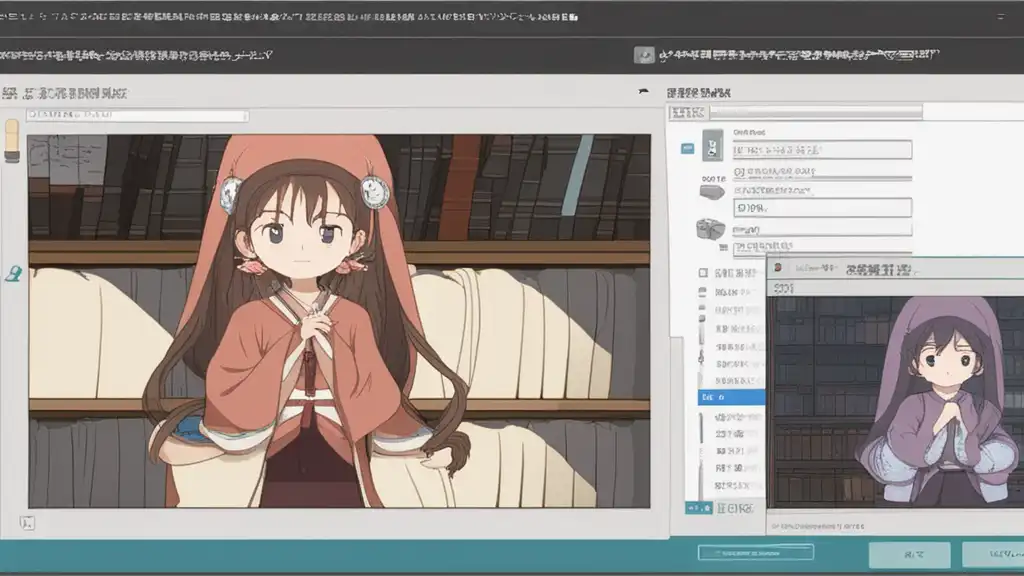1024x576 pixels.
Task: Click the pencil icon in left sidebar
Action: point(12,140)
